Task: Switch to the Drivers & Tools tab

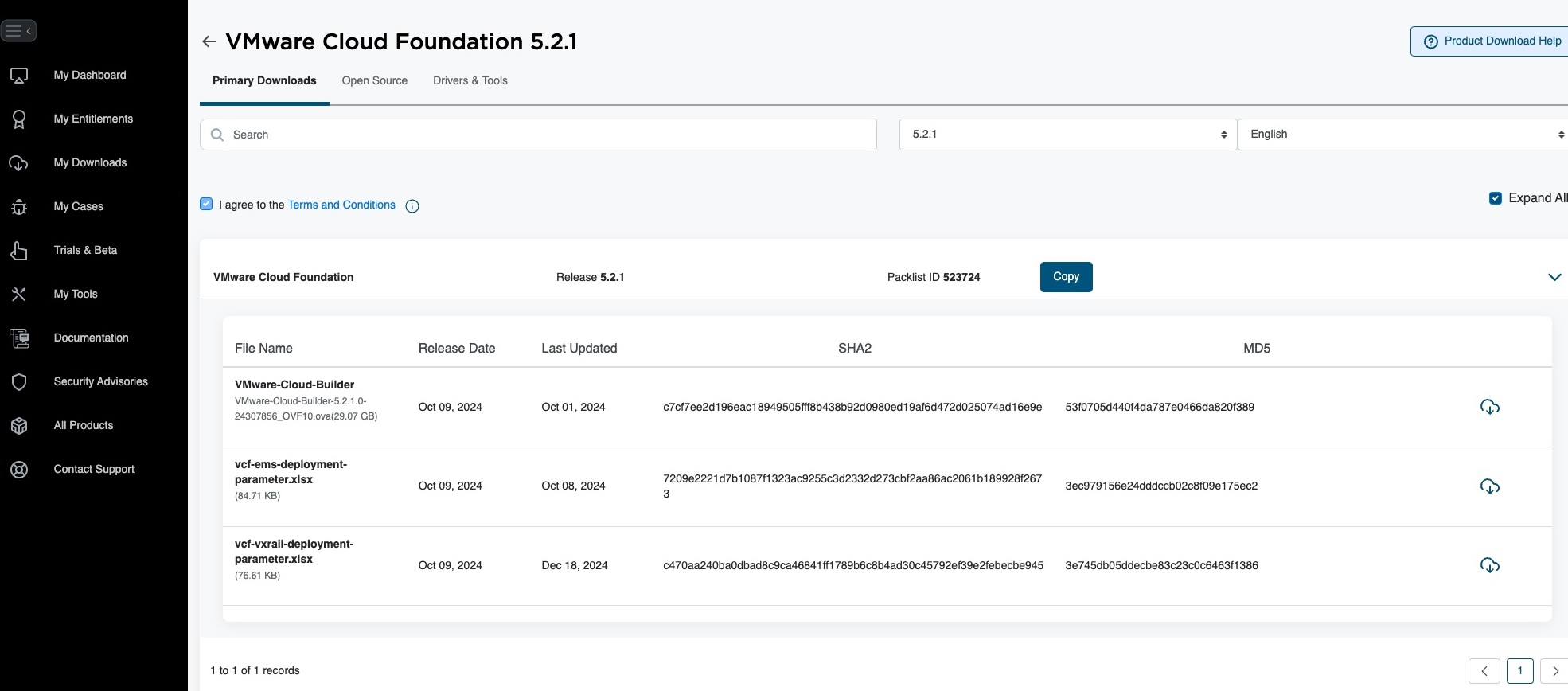Action: coord(470,80)
